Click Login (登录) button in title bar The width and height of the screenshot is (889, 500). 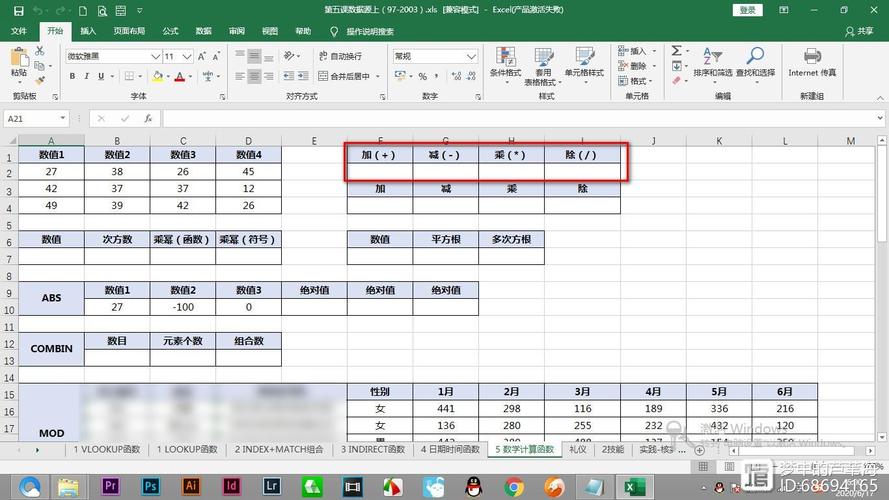748,10
